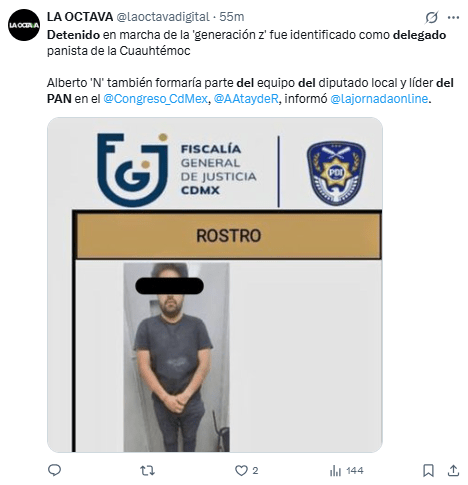The image size is (468, 485).
Task: Click the @laoctavadigital handle
Action: point(163,17)
